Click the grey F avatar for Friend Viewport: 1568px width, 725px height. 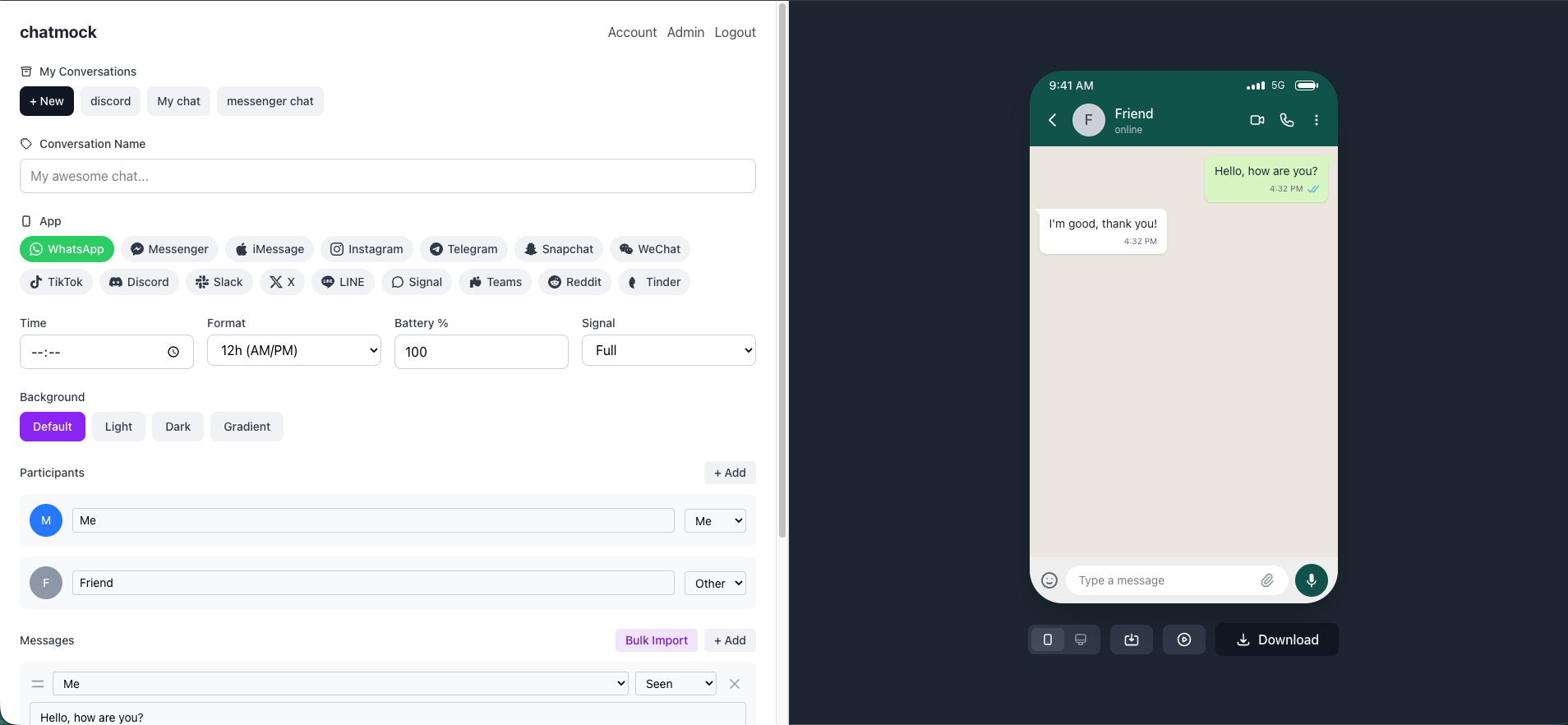(46, 583)
